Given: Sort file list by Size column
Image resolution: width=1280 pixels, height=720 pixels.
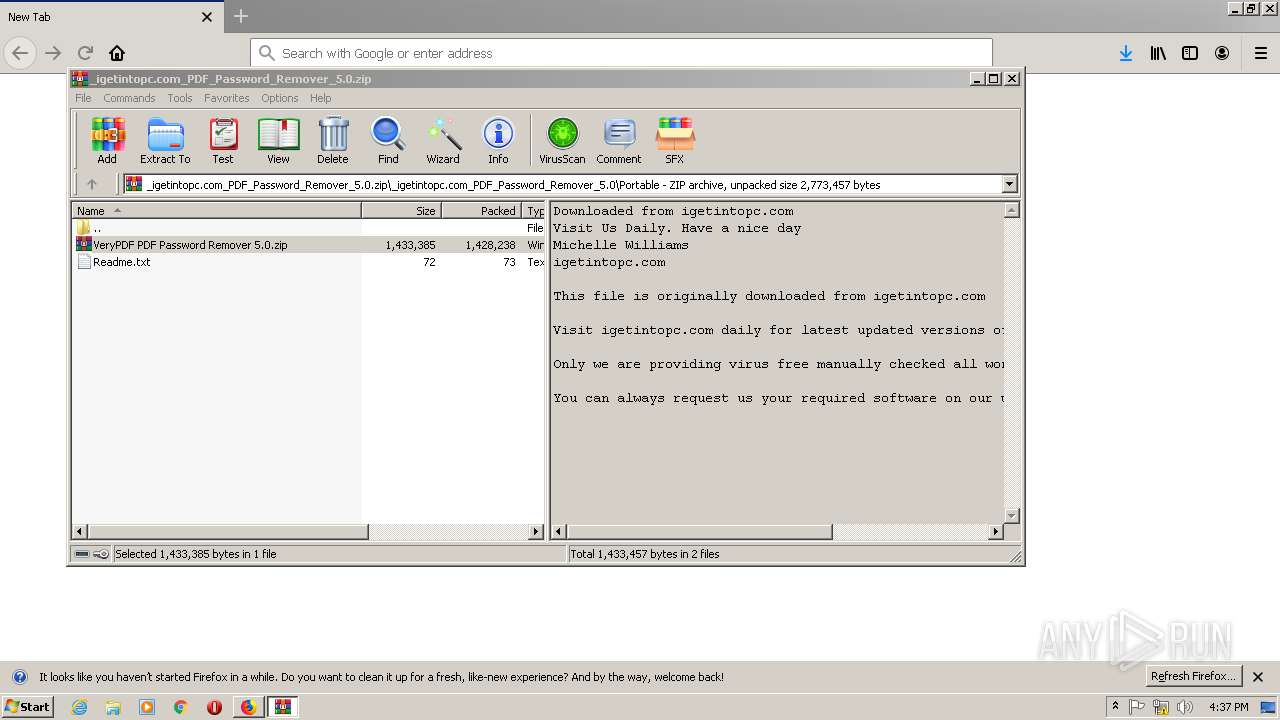Looking at the screenshot, I should coord(402,210).
